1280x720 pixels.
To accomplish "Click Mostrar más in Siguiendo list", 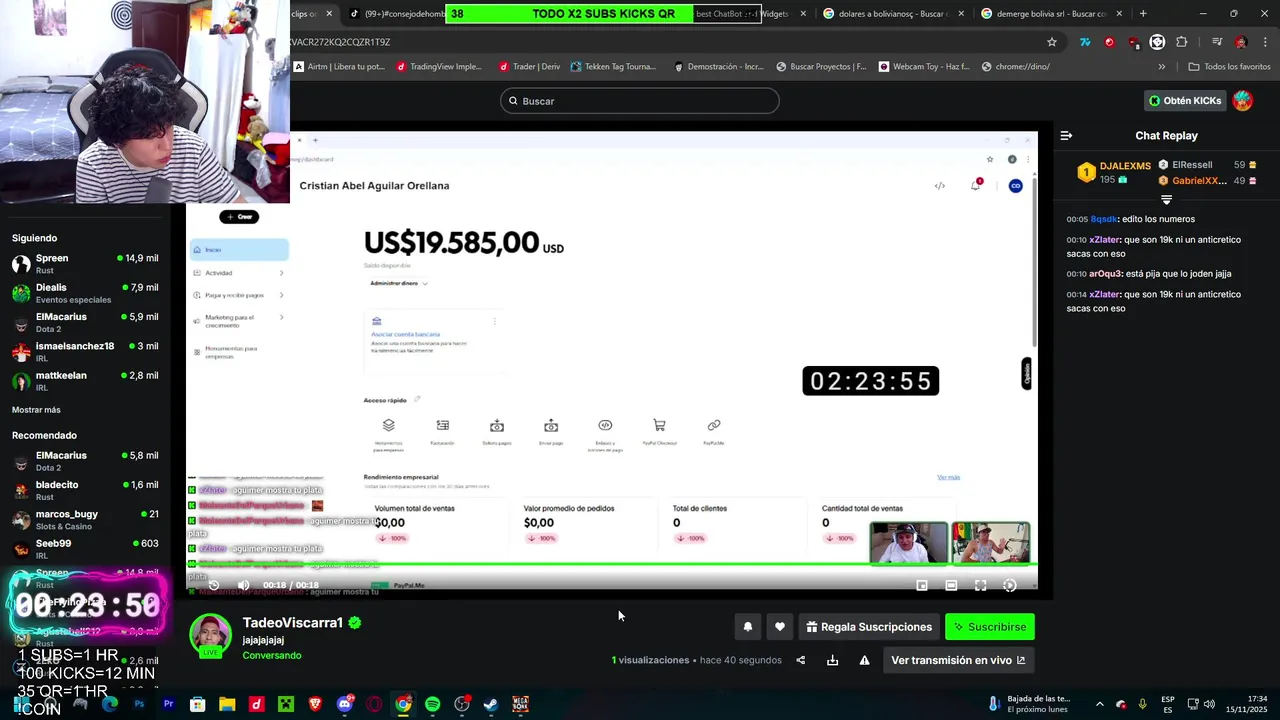I will click(36, 410).
